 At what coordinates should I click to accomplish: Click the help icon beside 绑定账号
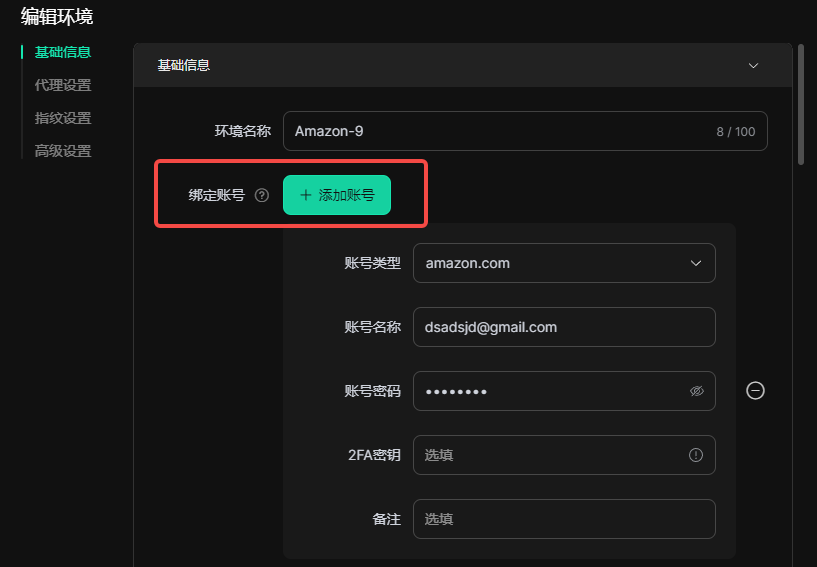click(x=262, y=196)
